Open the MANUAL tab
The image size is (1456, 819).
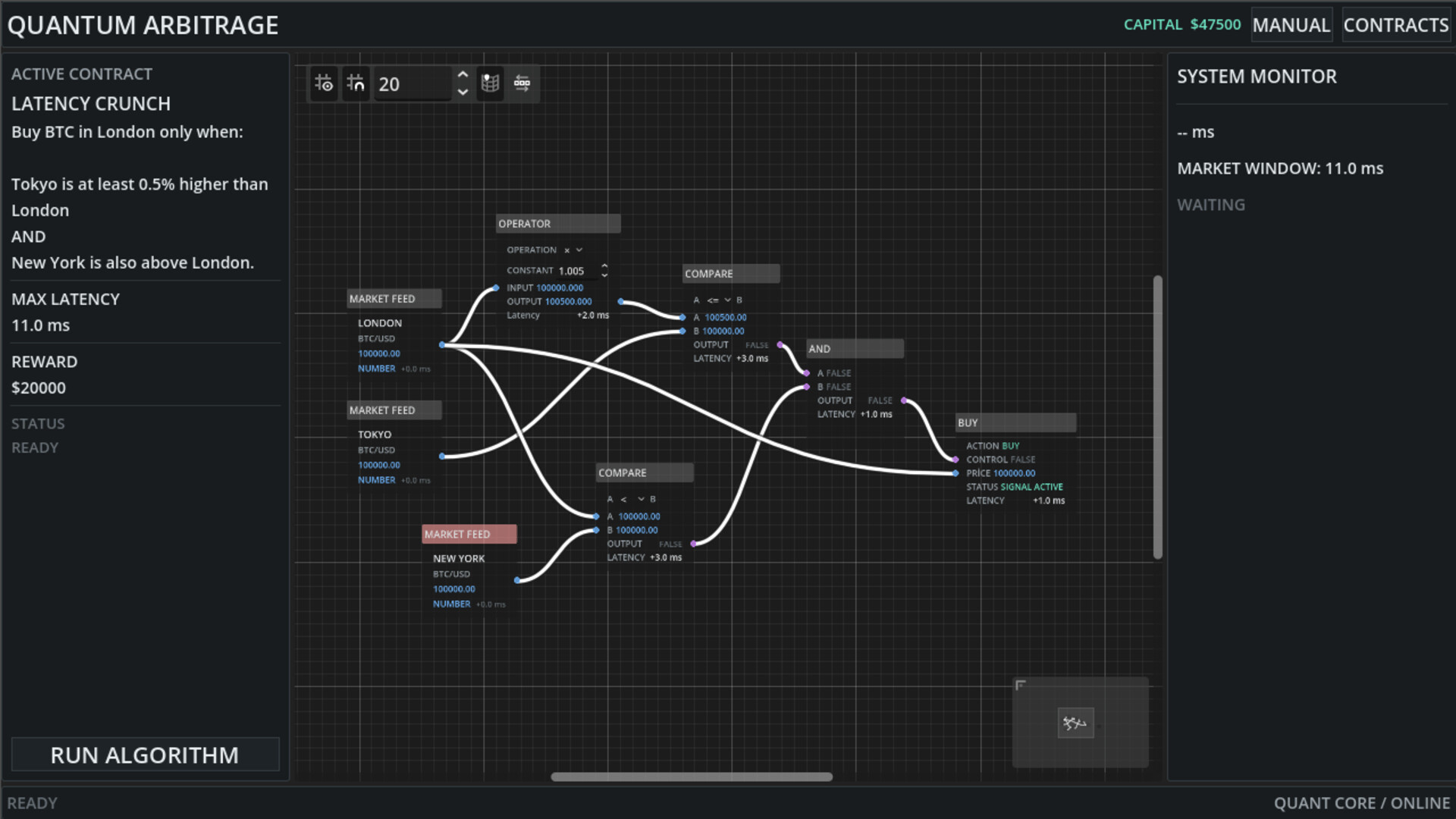(1291, 25)
